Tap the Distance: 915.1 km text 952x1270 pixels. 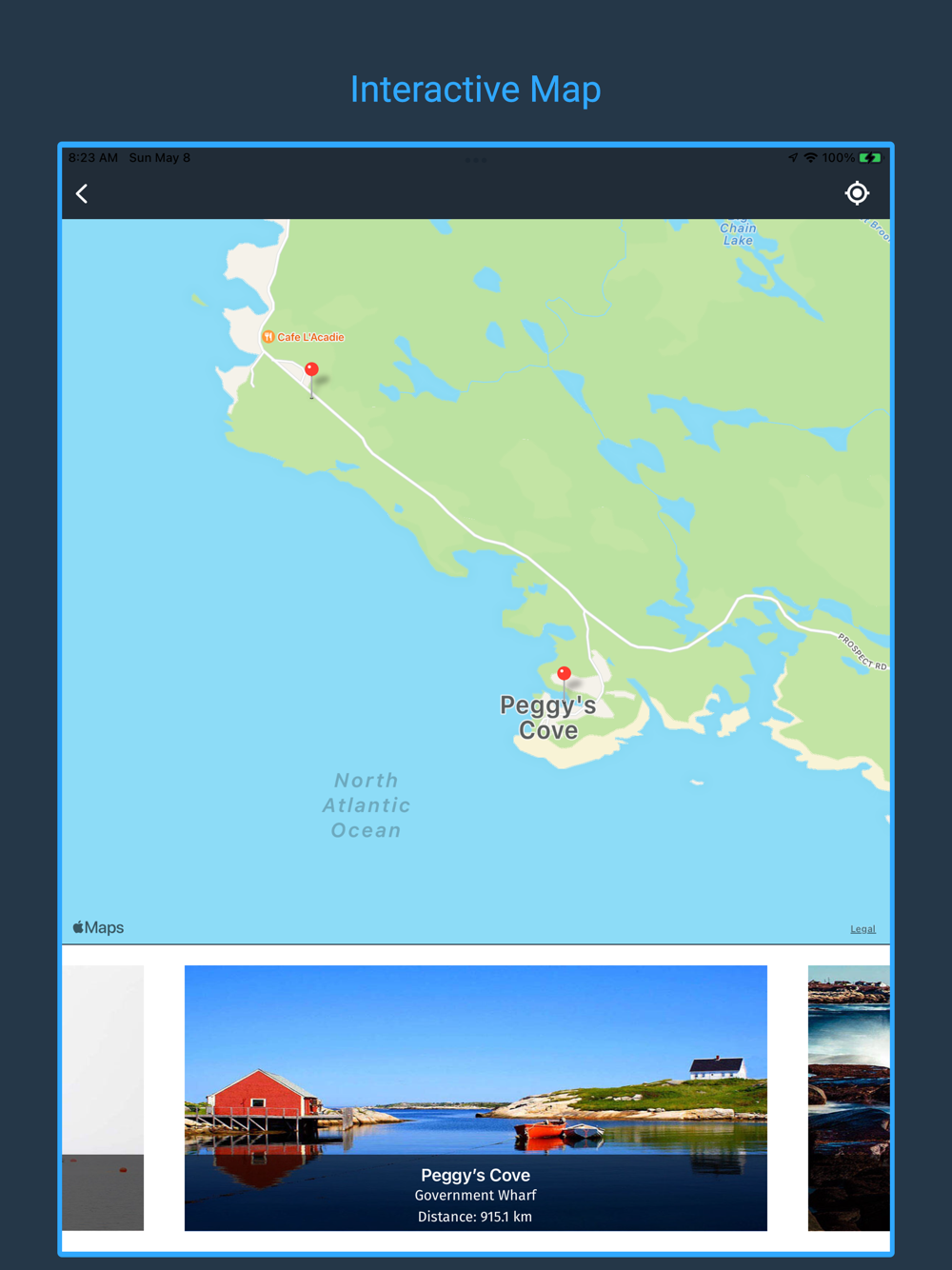click(x=475, y=1217)
